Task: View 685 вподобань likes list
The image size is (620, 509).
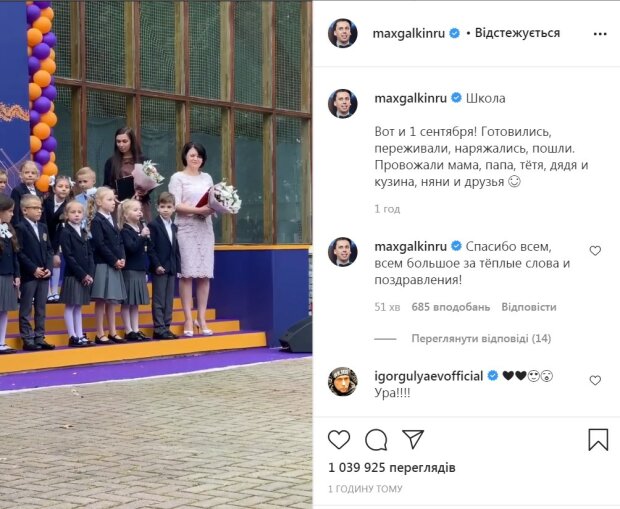Action: 451,307
